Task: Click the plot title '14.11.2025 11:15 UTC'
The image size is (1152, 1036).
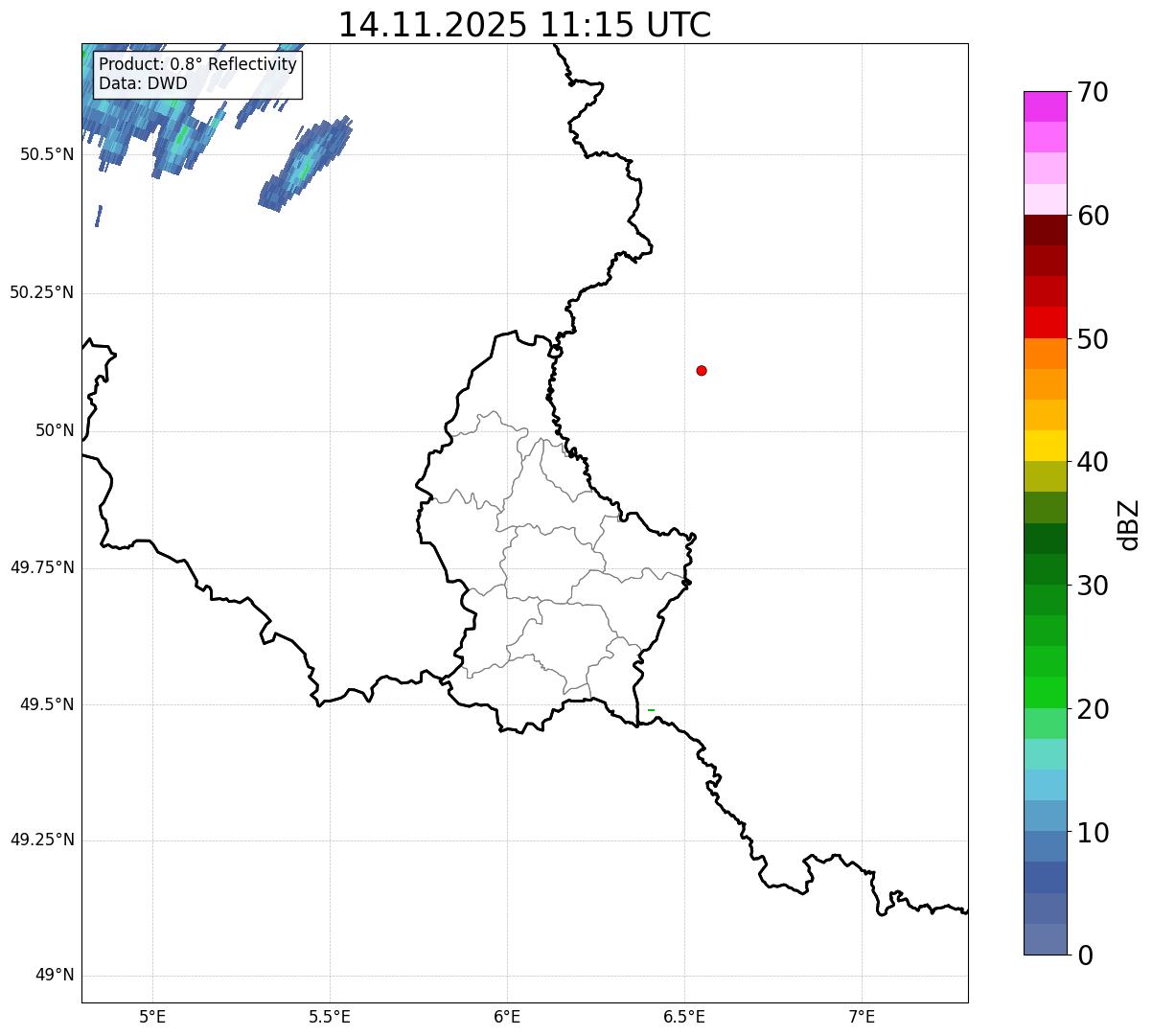Action: 525,25
